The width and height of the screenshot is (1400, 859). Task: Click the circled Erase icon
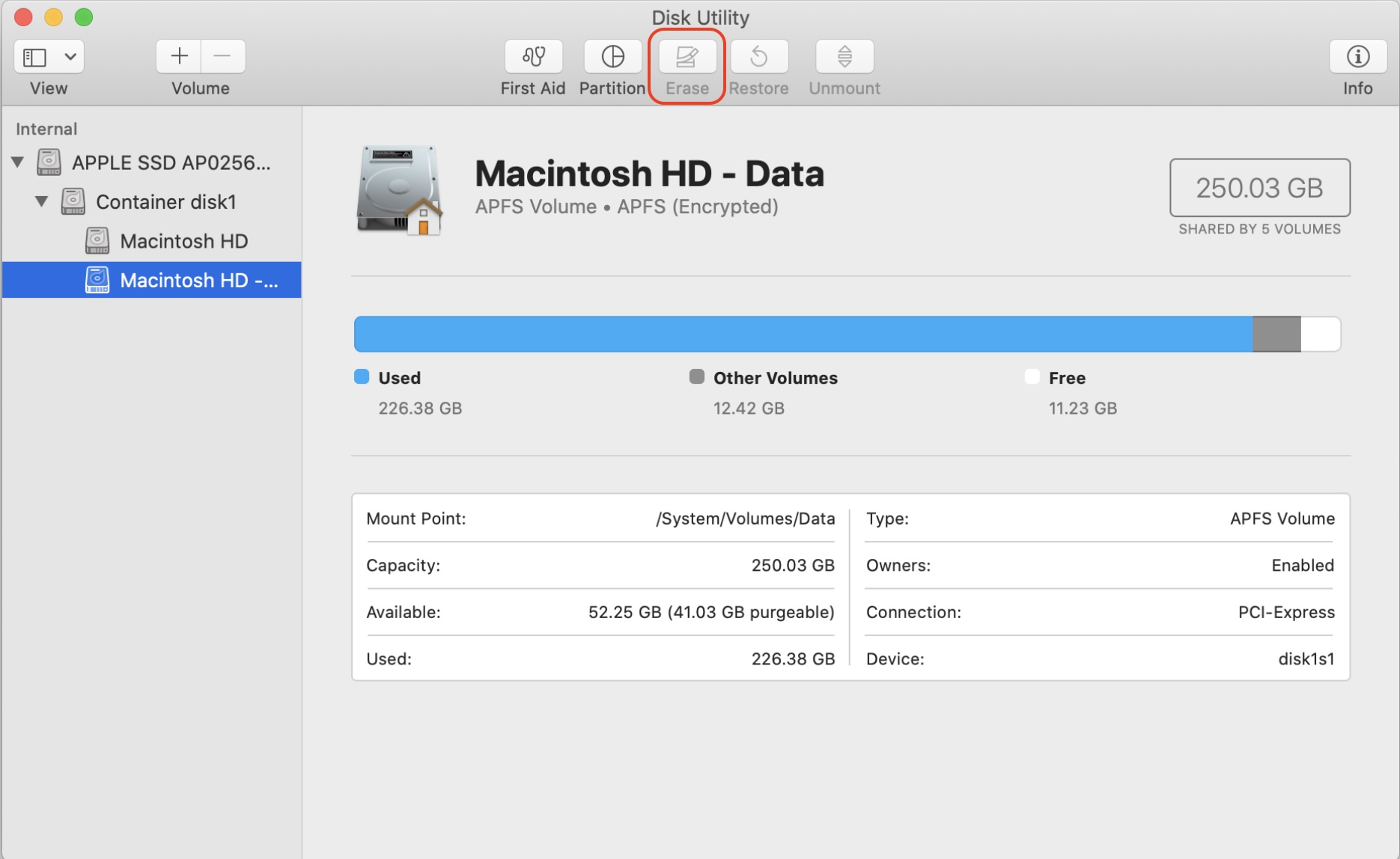point(687,56)
